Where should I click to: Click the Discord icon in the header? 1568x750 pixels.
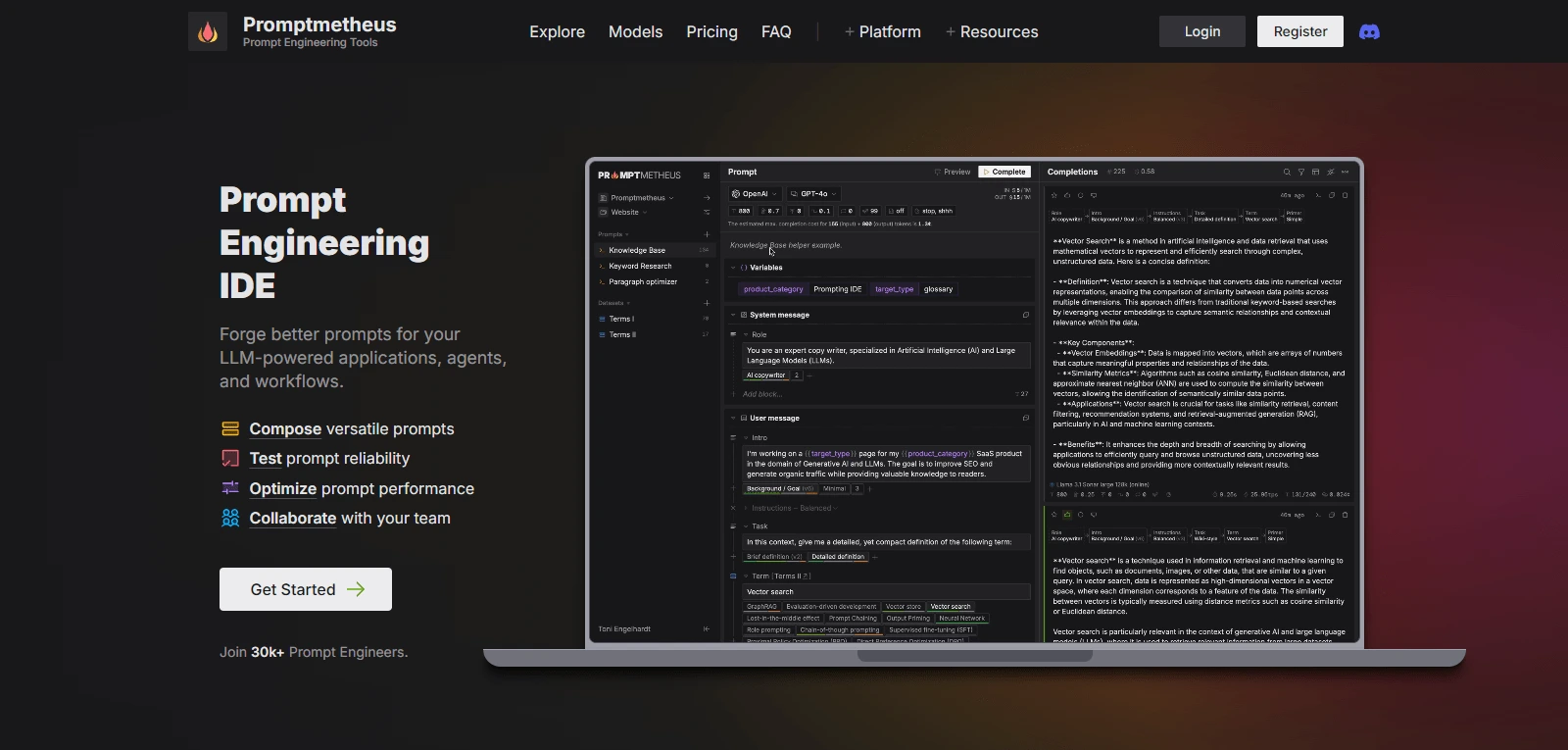pyautogui.click(x=1369, y=31)
